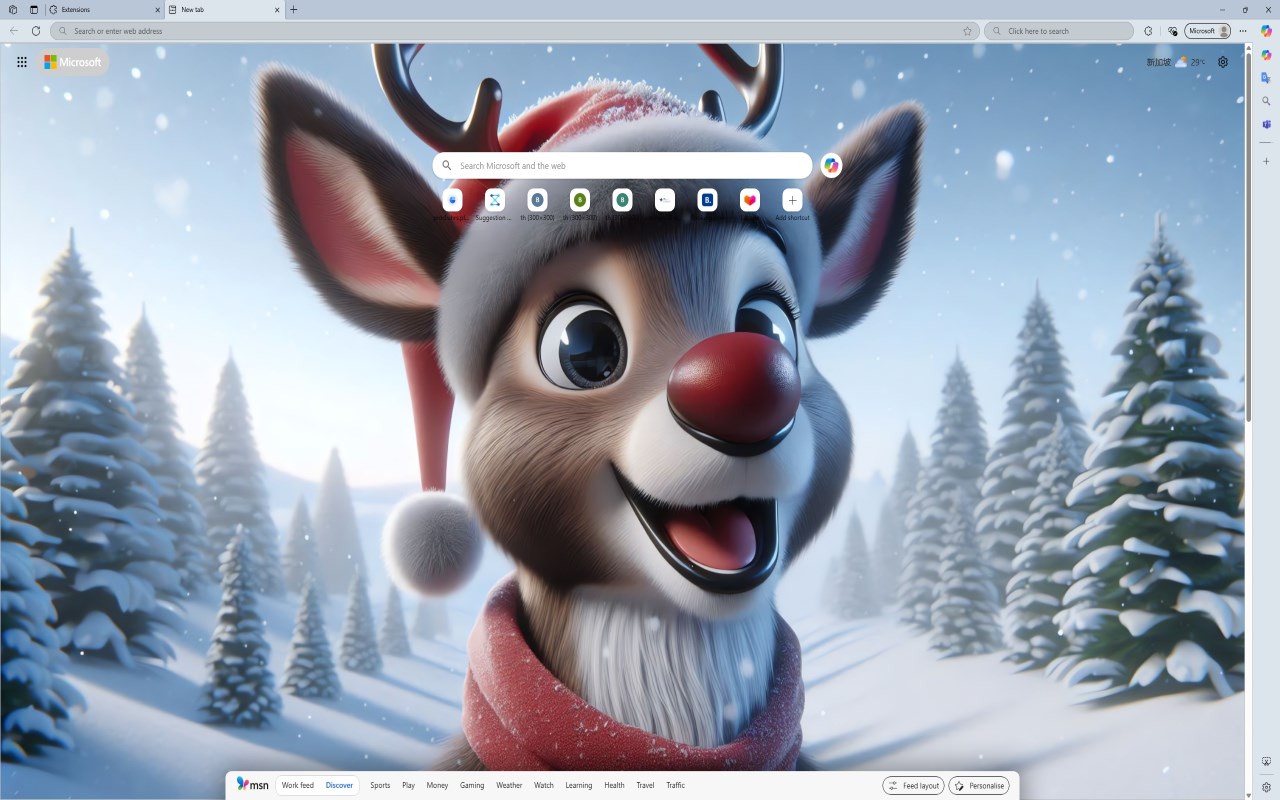
Task: Go back with the back arrow
Action: click(x=14, y=31)
